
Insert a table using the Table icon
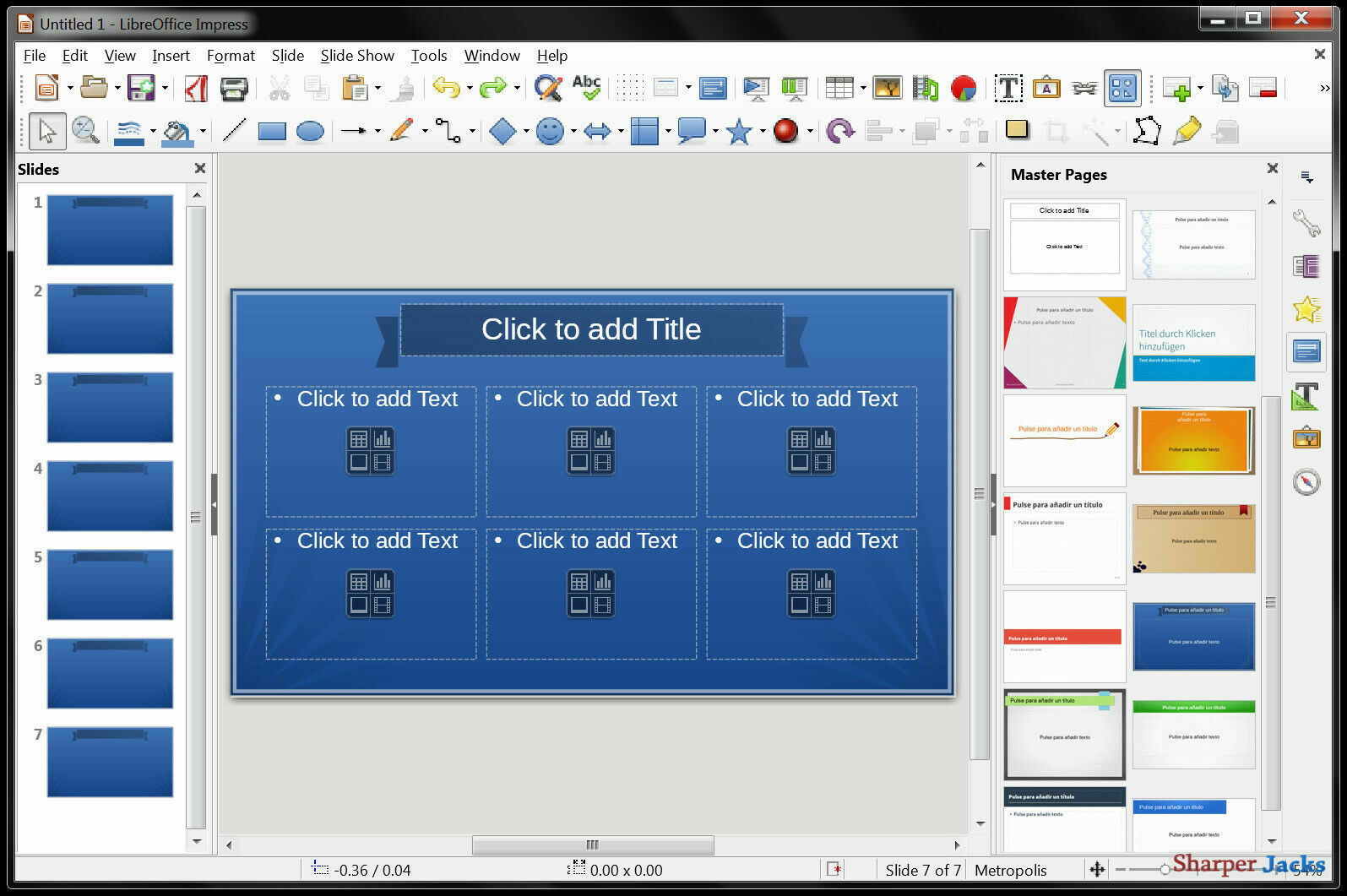click(x=839, y=88)
